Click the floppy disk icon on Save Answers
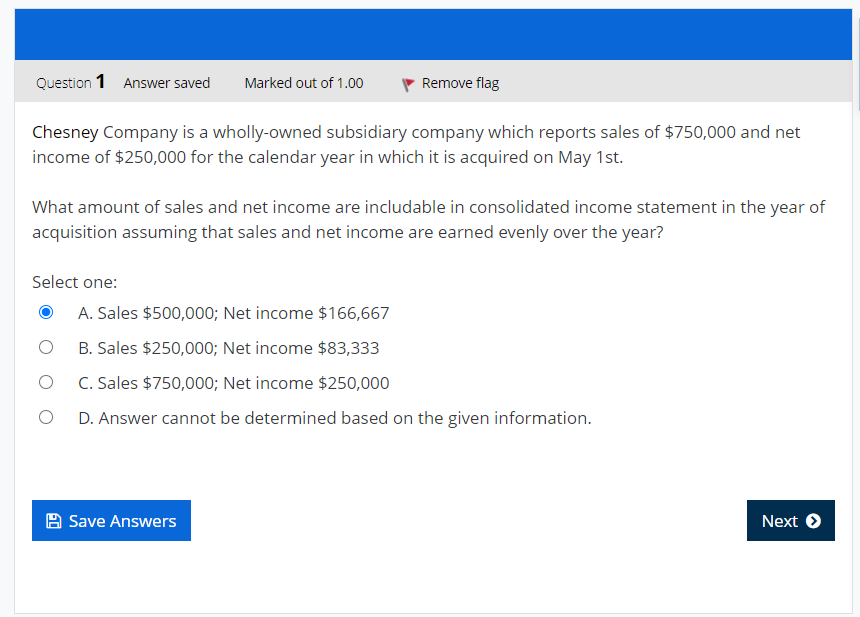 (x=54, y=520)
